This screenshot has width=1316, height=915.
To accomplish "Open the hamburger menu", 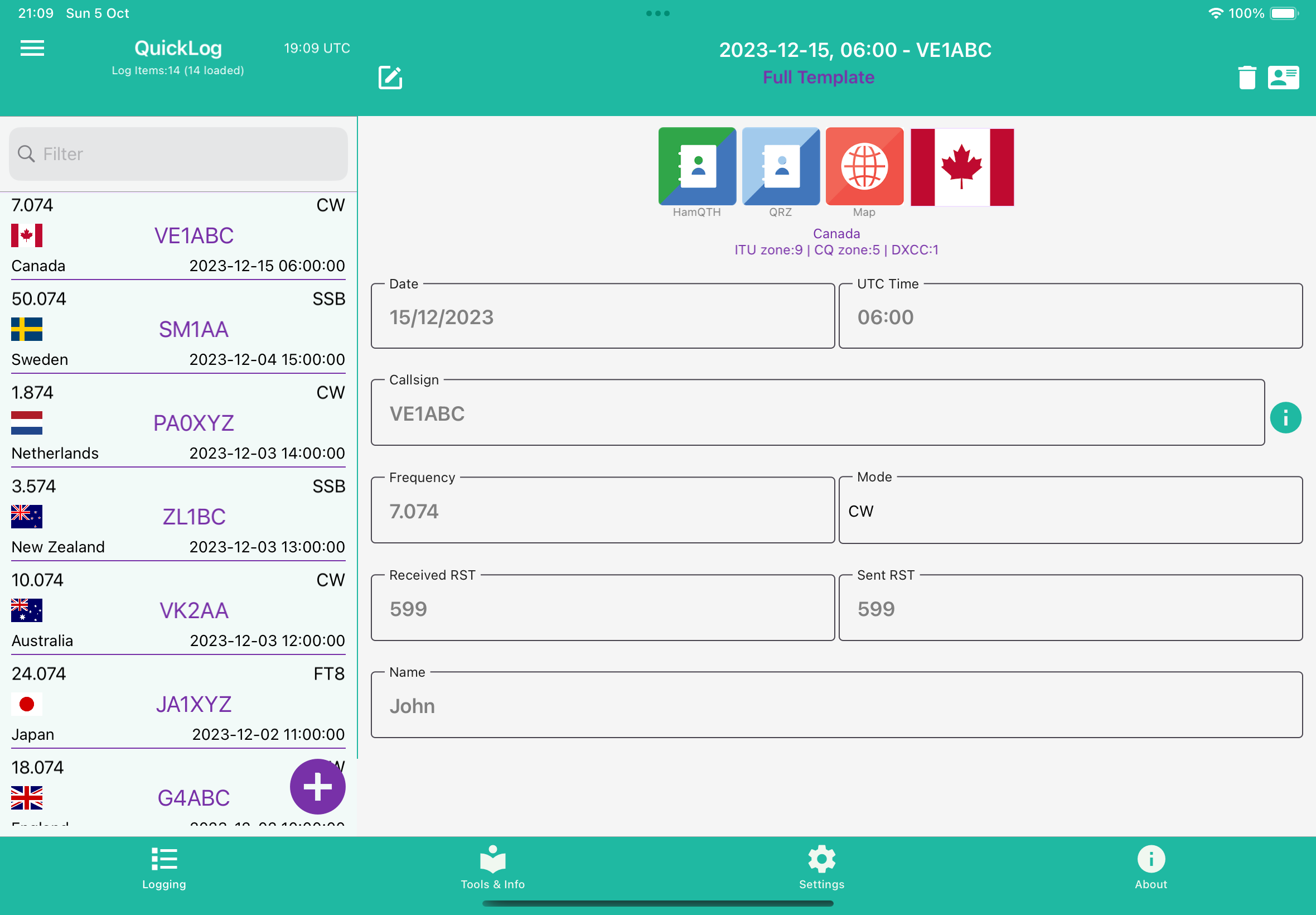I will 32,48.
